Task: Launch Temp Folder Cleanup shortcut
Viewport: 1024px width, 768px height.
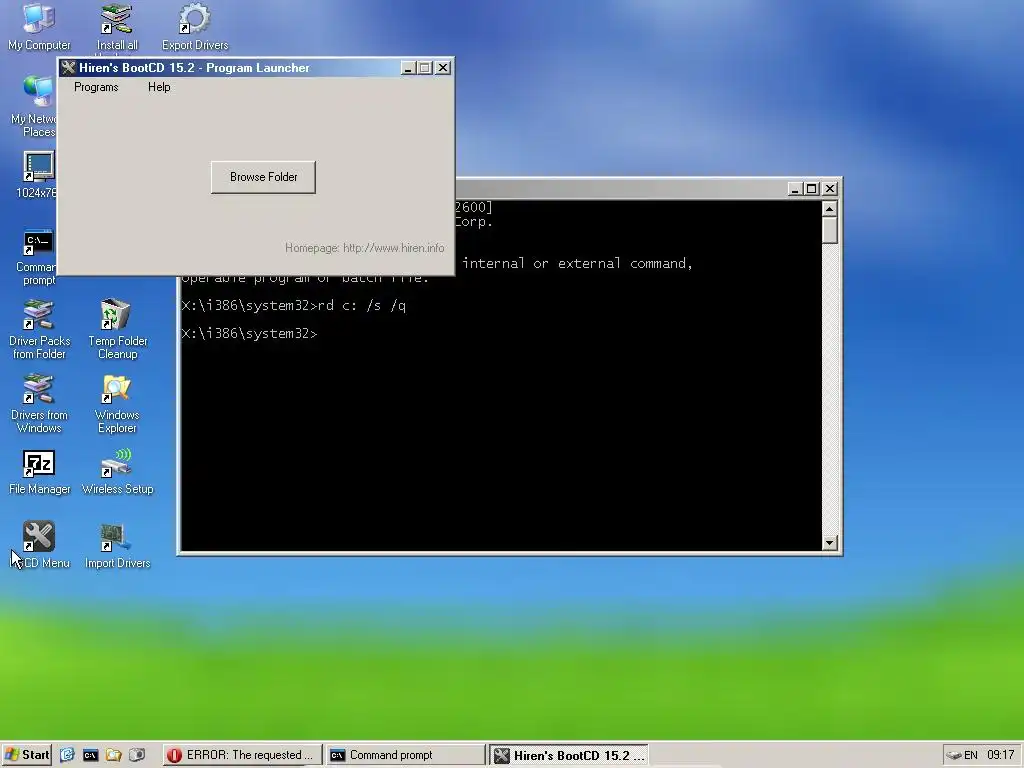Action: point(118,330)
